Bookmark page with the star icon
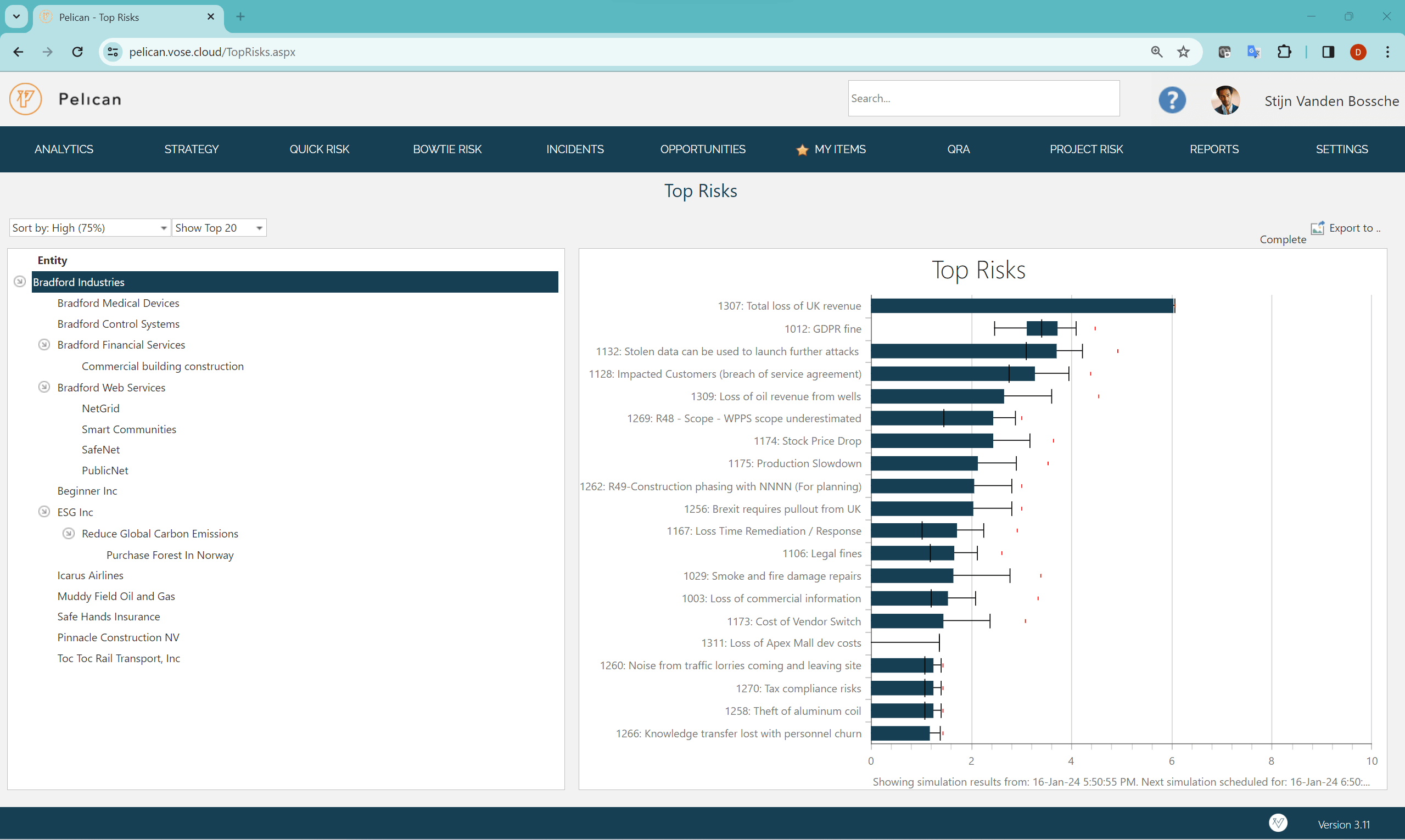This screenshot has height=840, width=1405. pyautogui.click(x=1183, y=52)
